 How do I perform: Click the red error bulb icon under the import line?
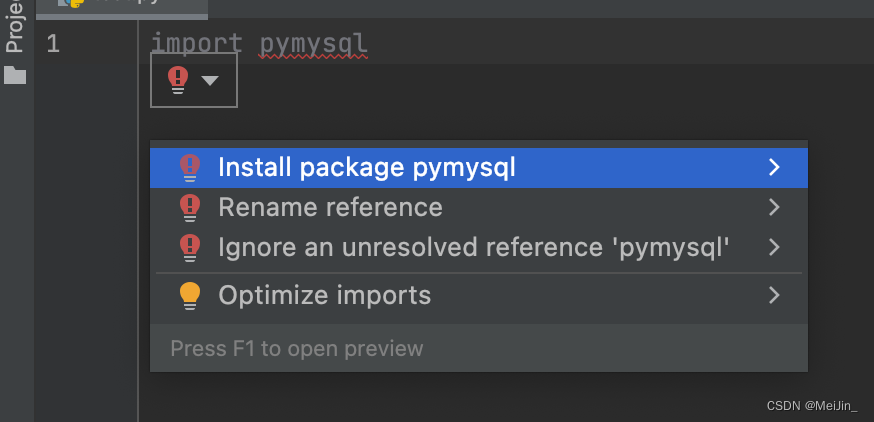coord(178,80)
